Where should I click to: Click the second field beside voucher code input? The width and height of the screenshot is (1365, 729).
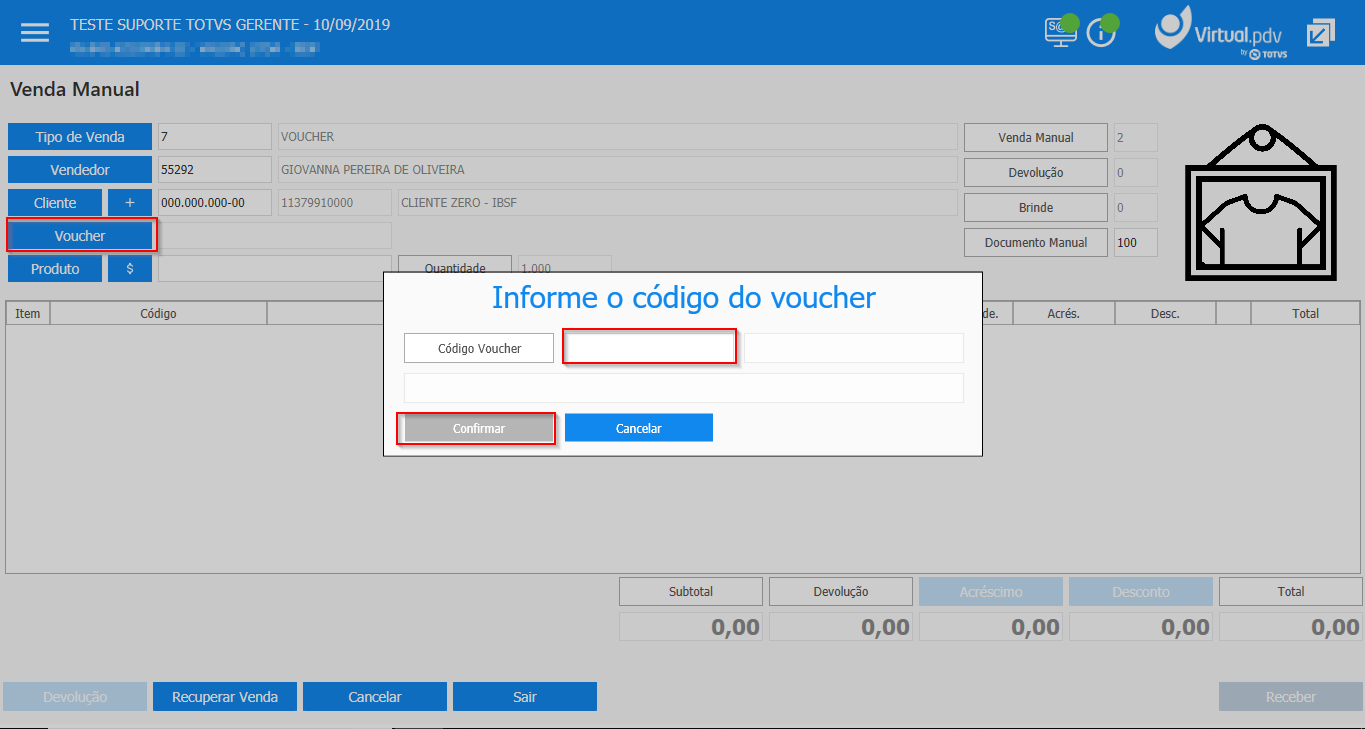tap(854, 348)
